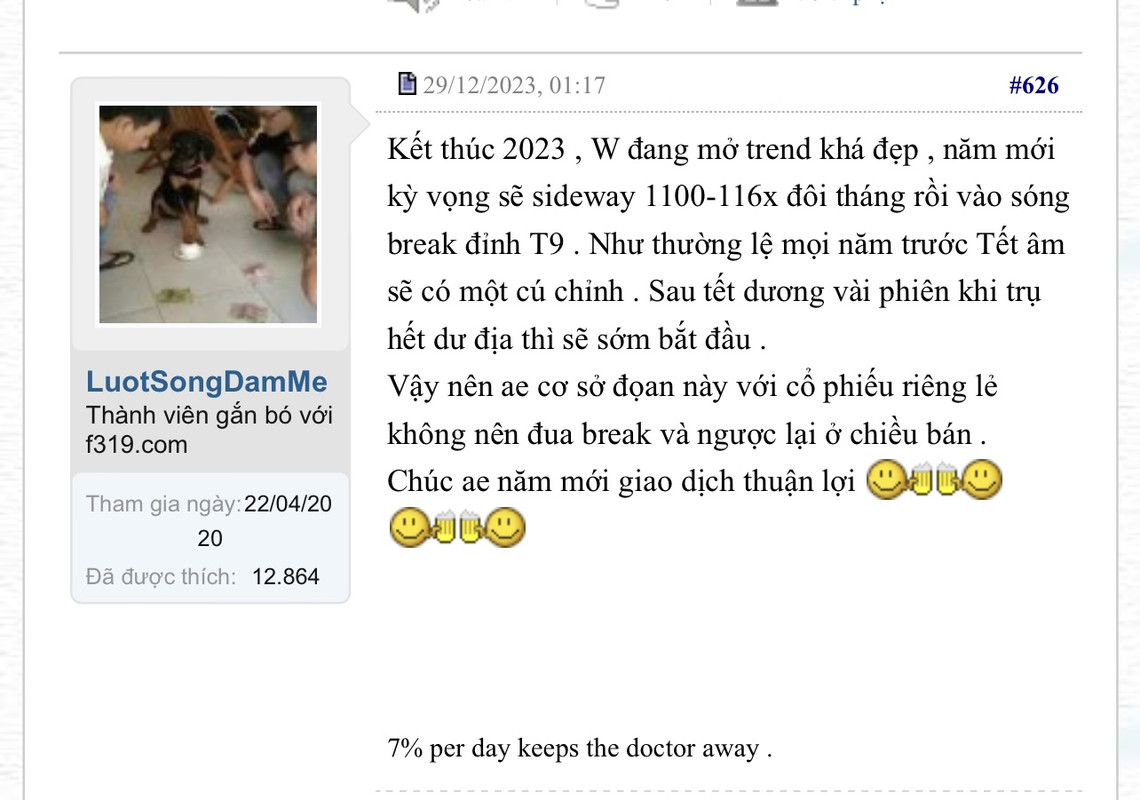
Task: Click the post document icon beside the date
Action: (x=407, y=84)
